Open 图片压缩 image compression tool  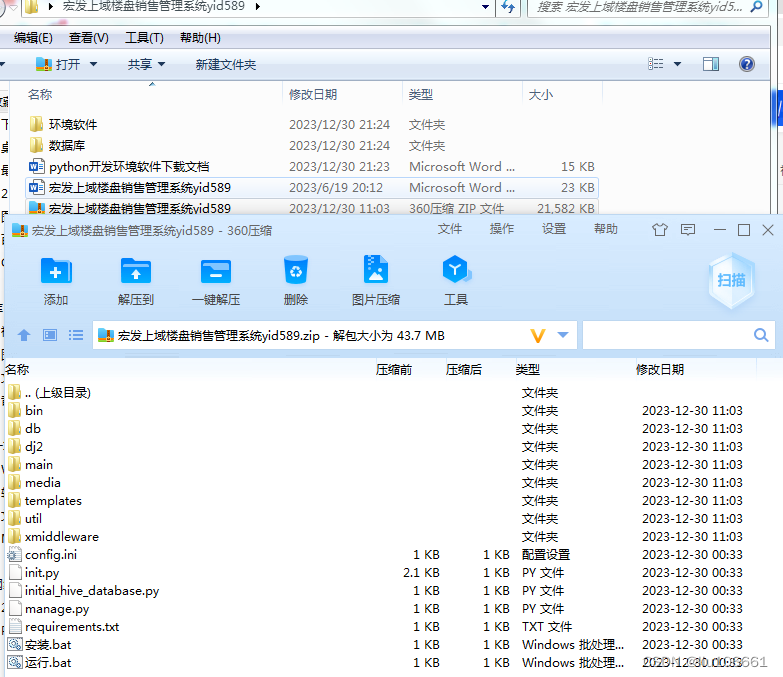coord(376,270)
